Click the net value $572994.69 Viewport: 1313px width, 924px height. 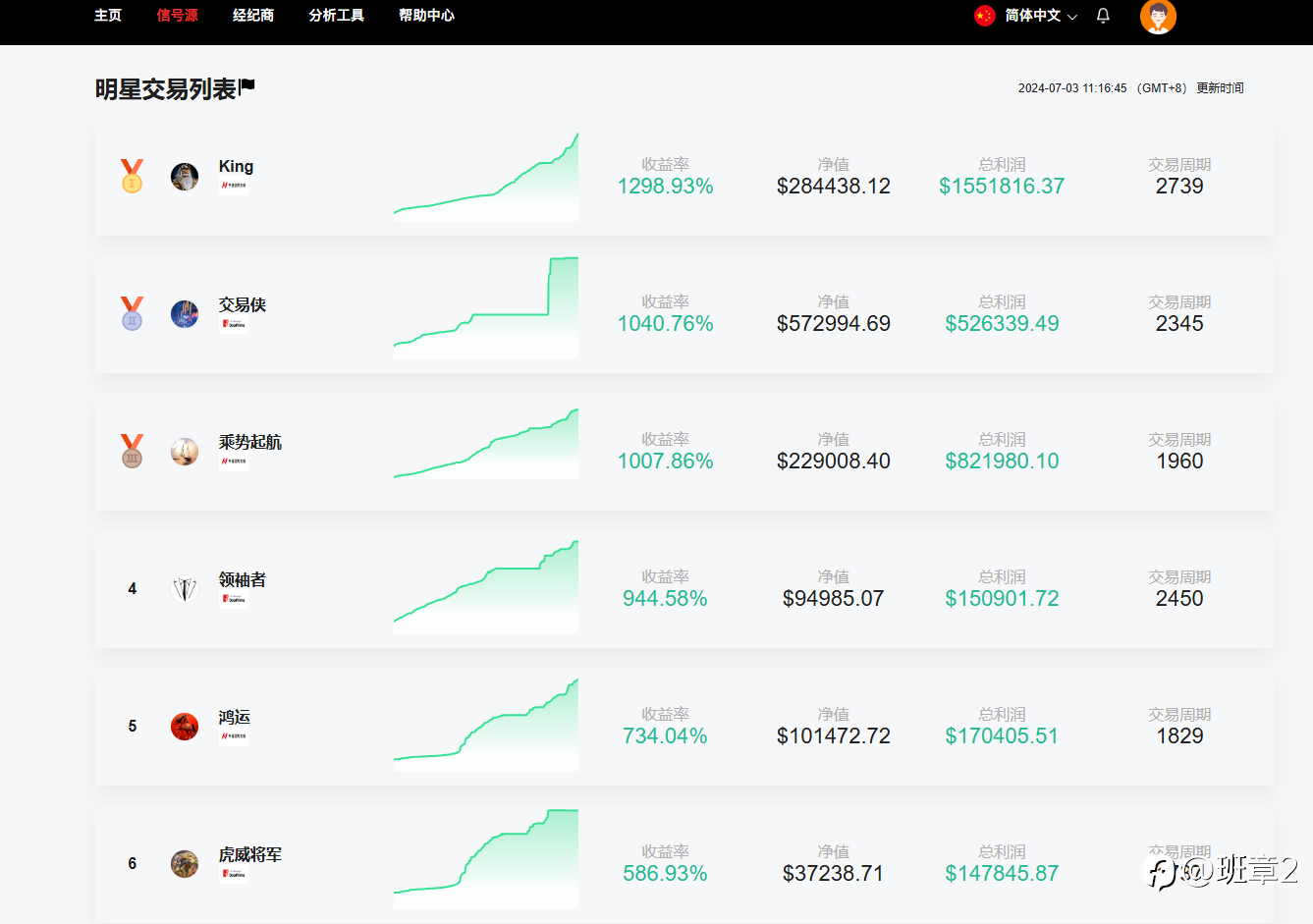[x=834, y=324]
